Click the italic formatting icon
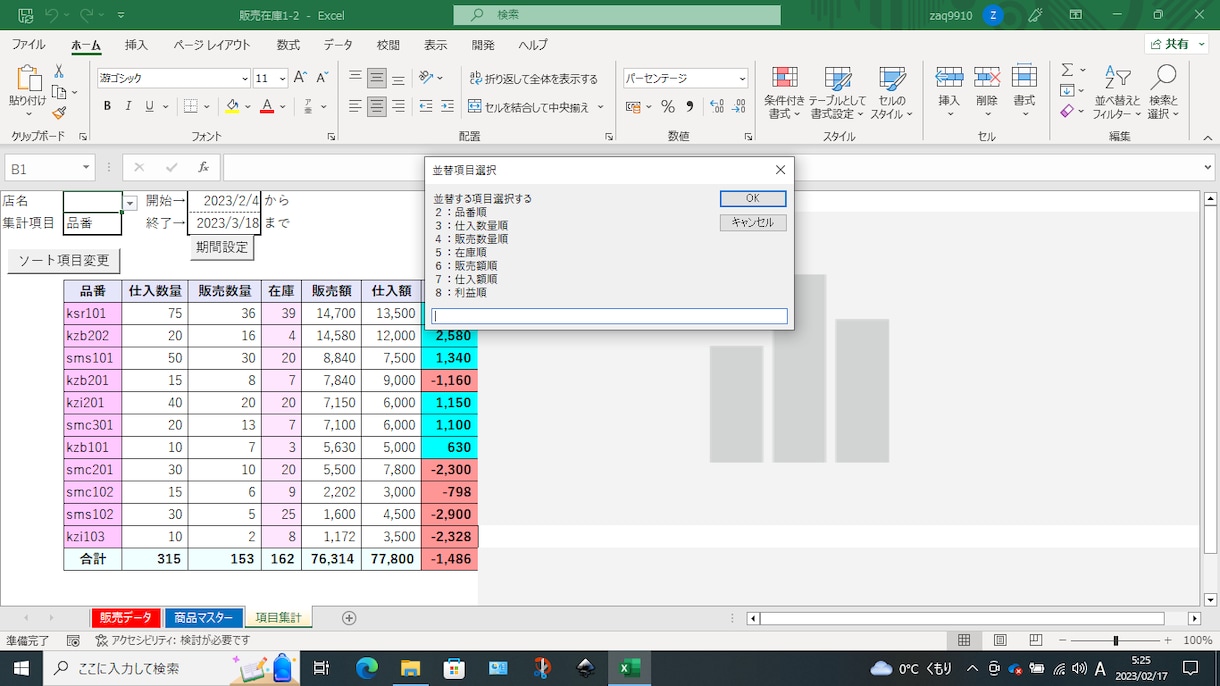1220x686 pixels. (128, 107)
